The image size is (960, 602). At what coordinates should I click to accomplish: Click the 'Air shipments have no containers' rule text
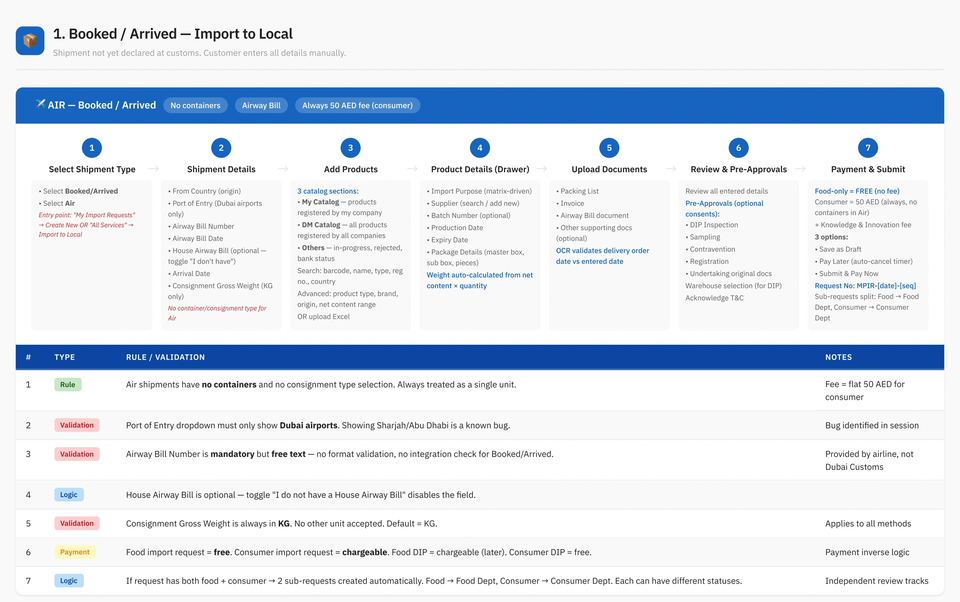(321, 385)
